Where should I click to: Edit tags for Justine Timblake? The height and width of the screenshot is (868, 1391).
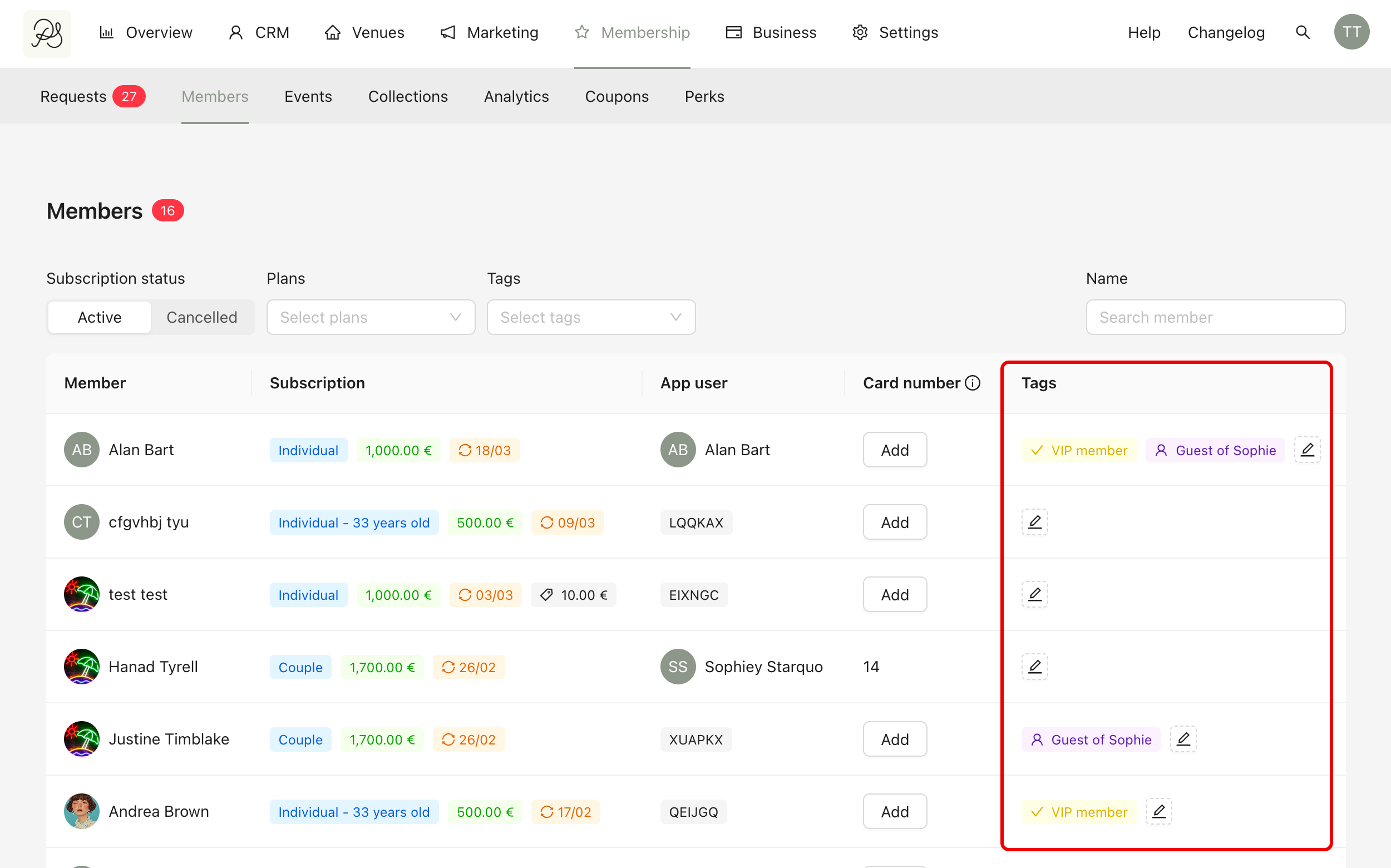(x=1183, y=739)
